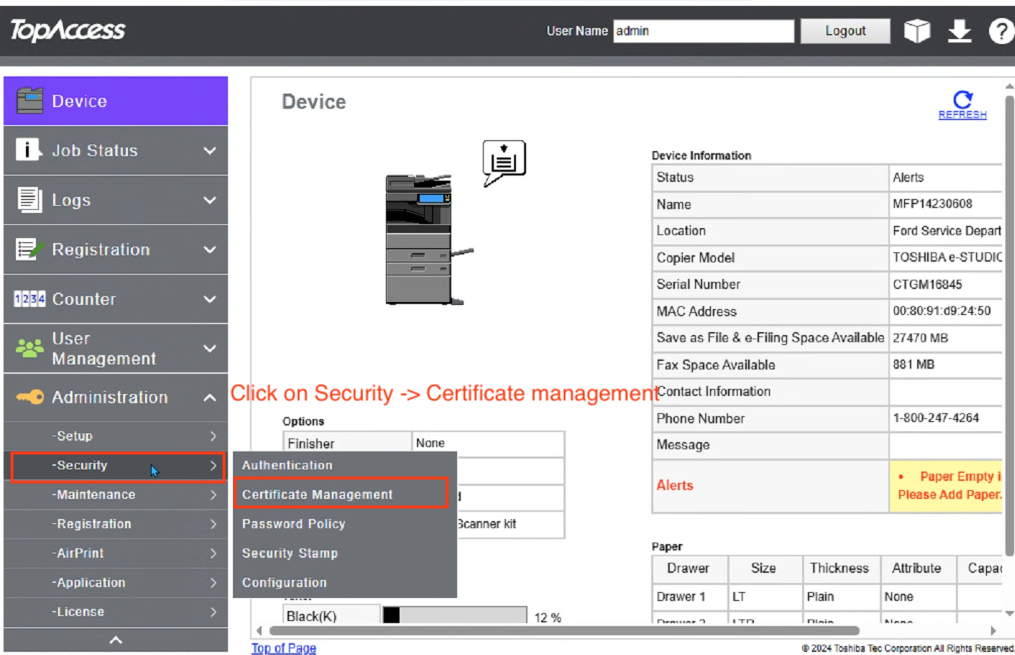Screen dimensions: 1015x655
Task: Expand the Logs menu chevron
Action: click(x=209, y=200)
